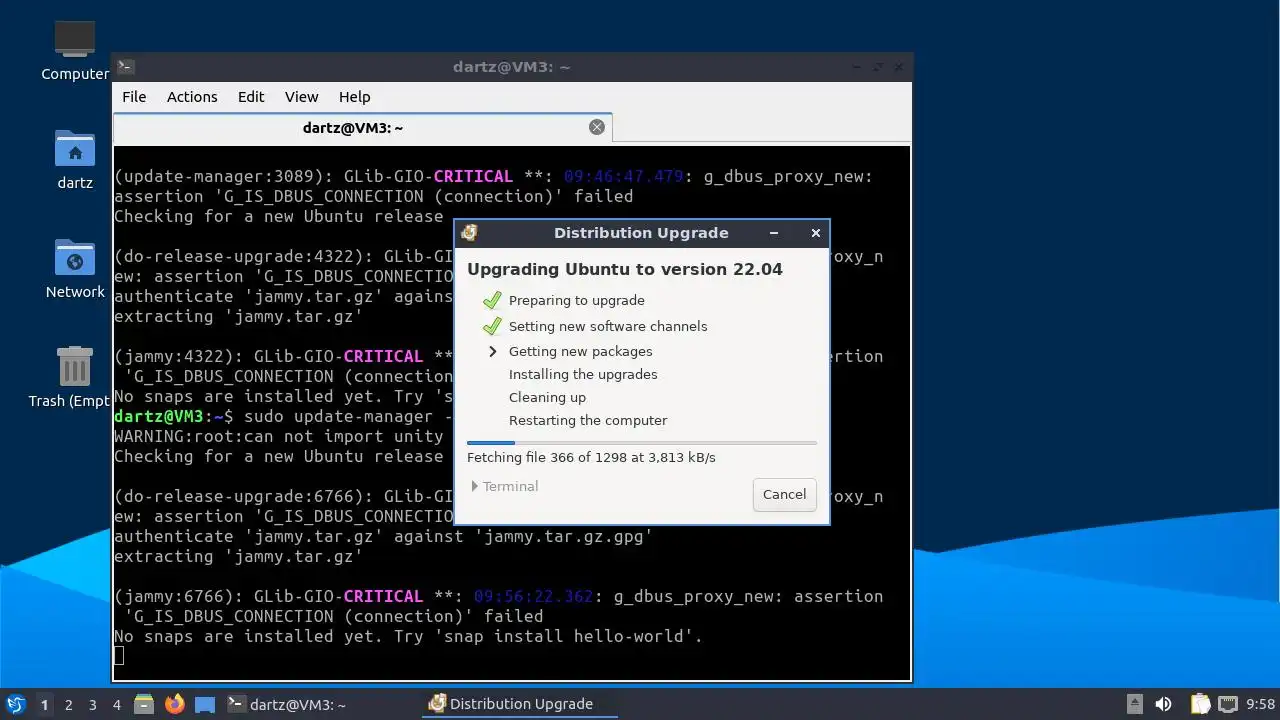The width and height of the screenshot is (1280, 720).
Task: Open the terminal Edit menu
Action: (x=251, y=97)
